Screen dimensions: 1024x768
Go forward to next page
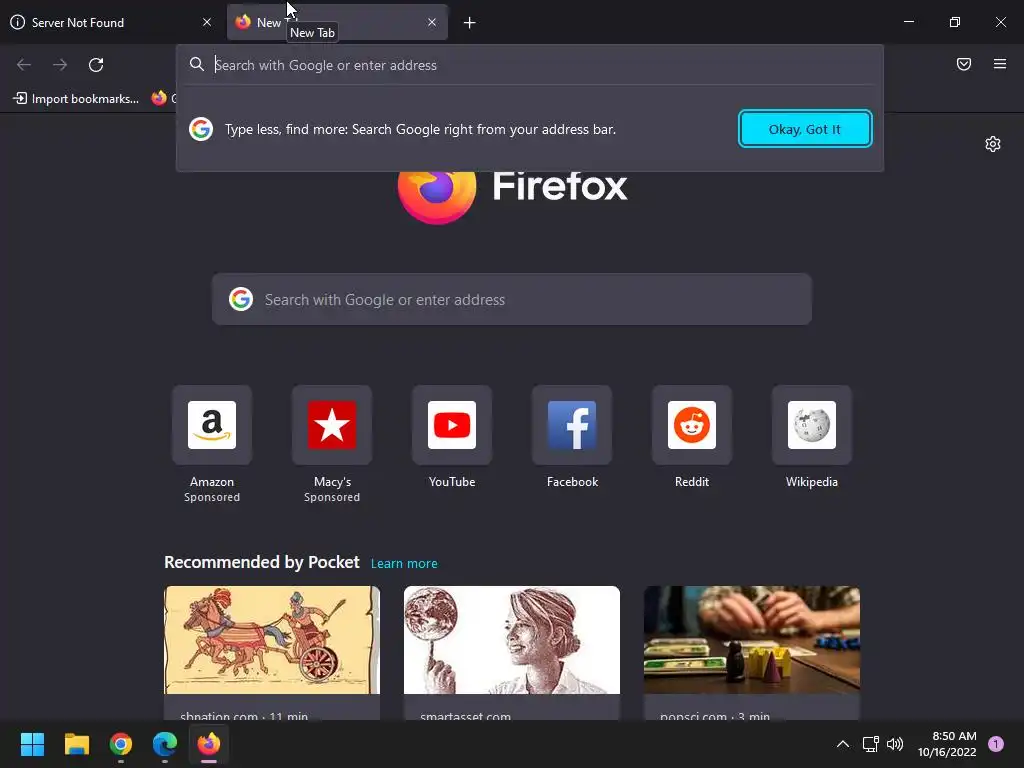coord(60,65)
